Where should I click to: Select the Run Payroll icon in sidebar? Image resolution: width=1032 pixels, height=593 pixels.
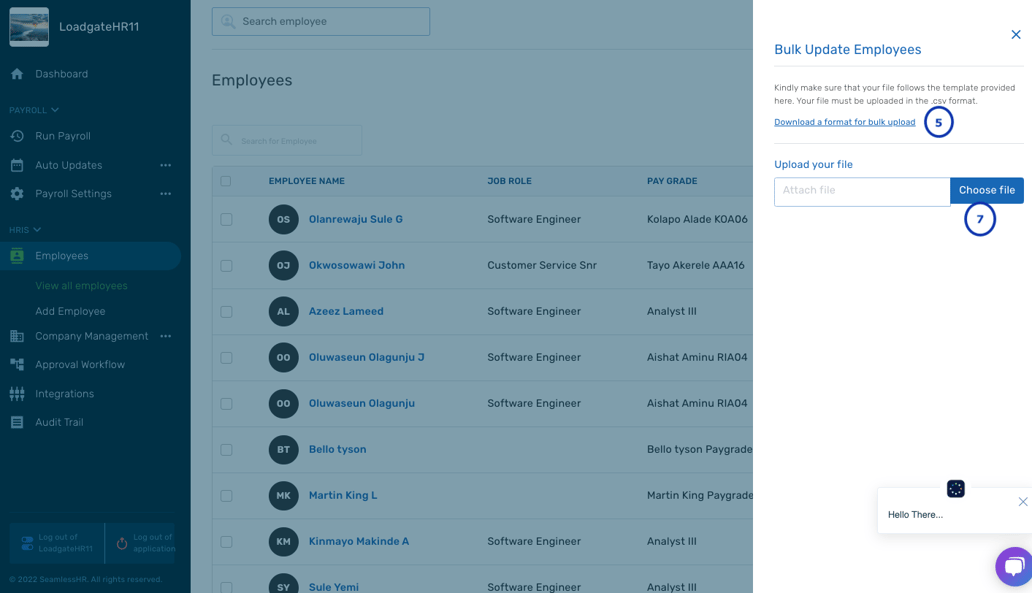click(x=18, y=135)
